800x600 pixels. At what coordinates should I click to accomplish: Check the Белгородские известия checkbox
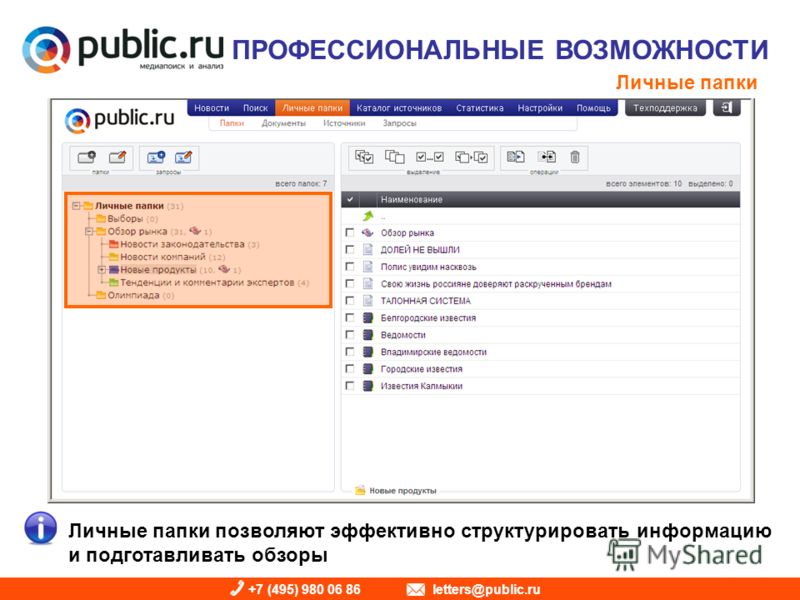click(x=349, y=318)
